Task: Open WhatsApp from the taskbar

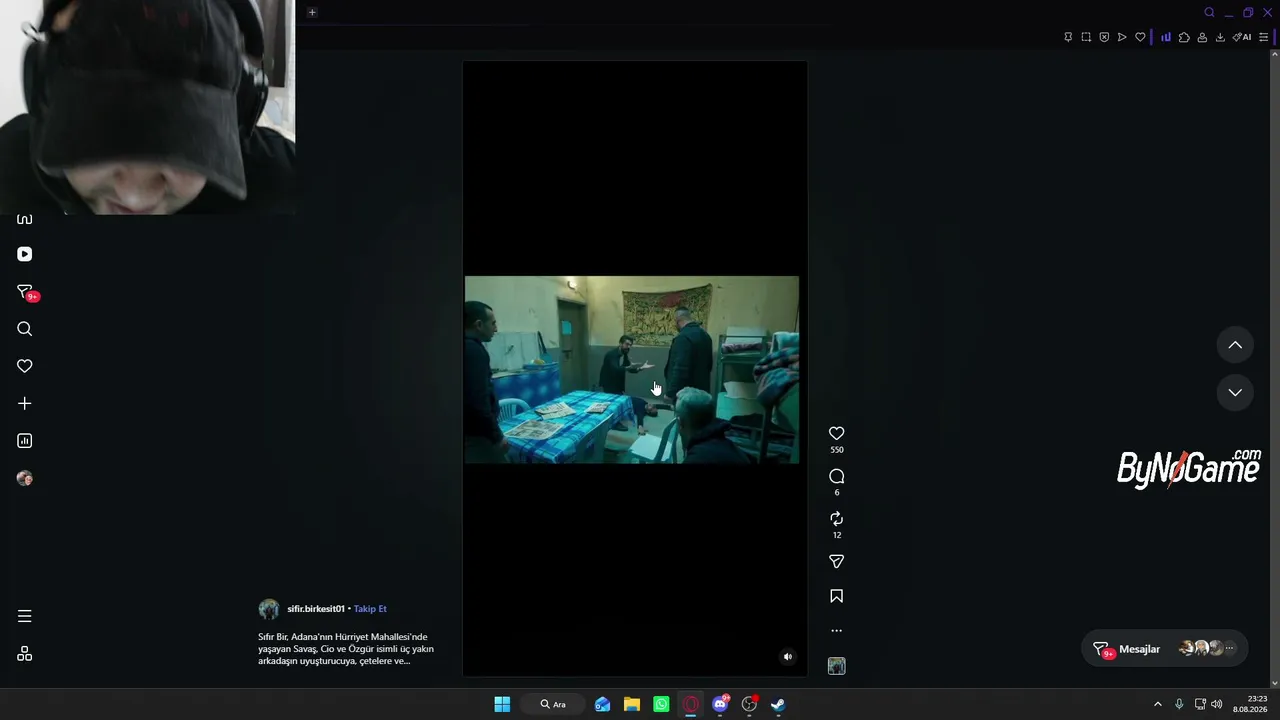Action: (x=661, y=704)
